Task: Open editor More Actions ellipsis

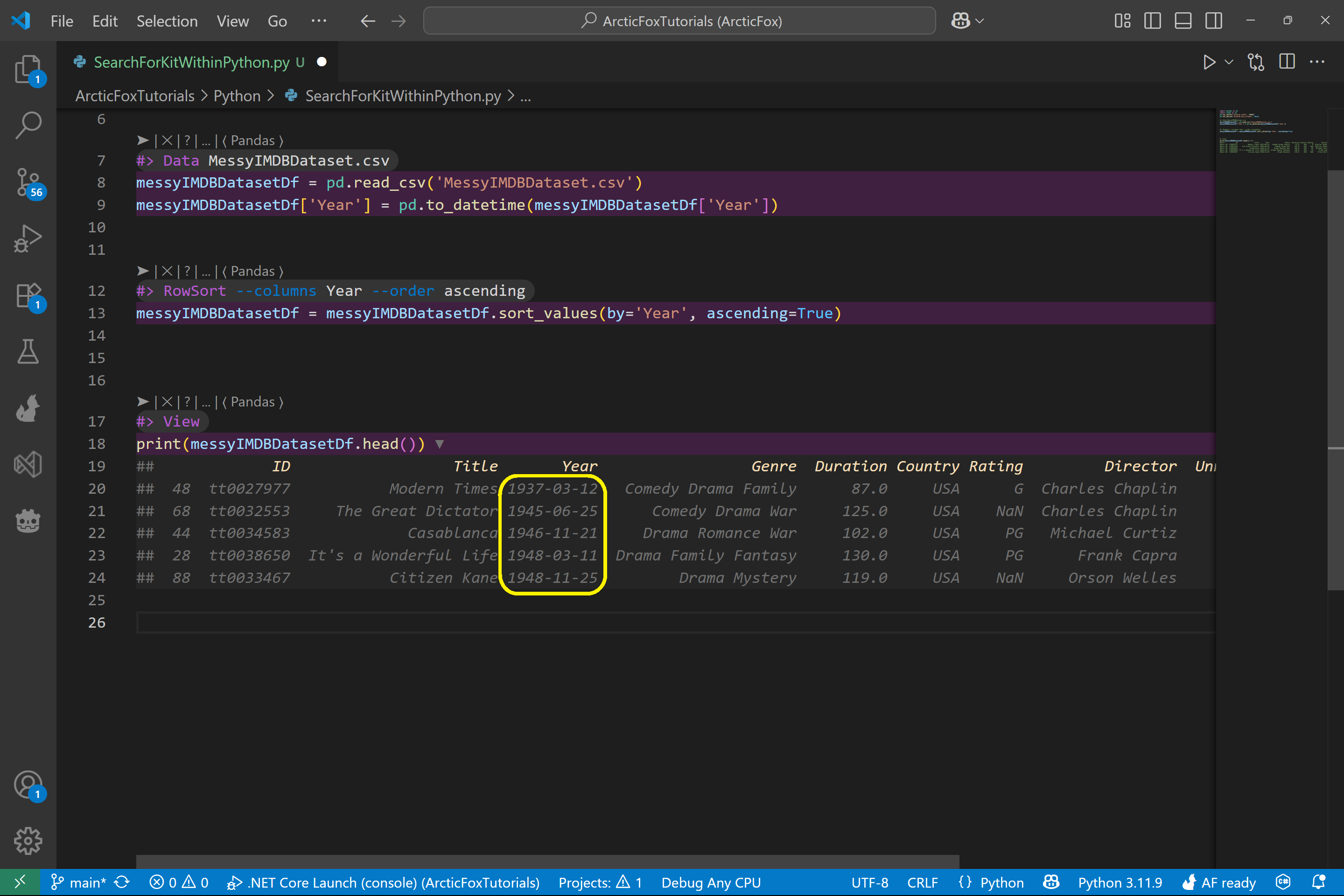Action: (1317, 62)
